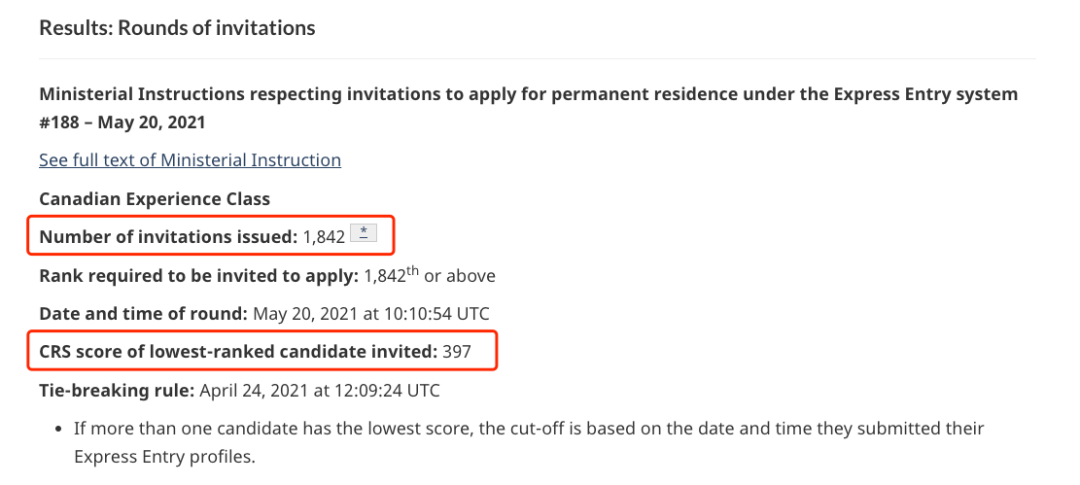Click the April 24, 2021 at 12:09:24 UTC value

point(320,391)
